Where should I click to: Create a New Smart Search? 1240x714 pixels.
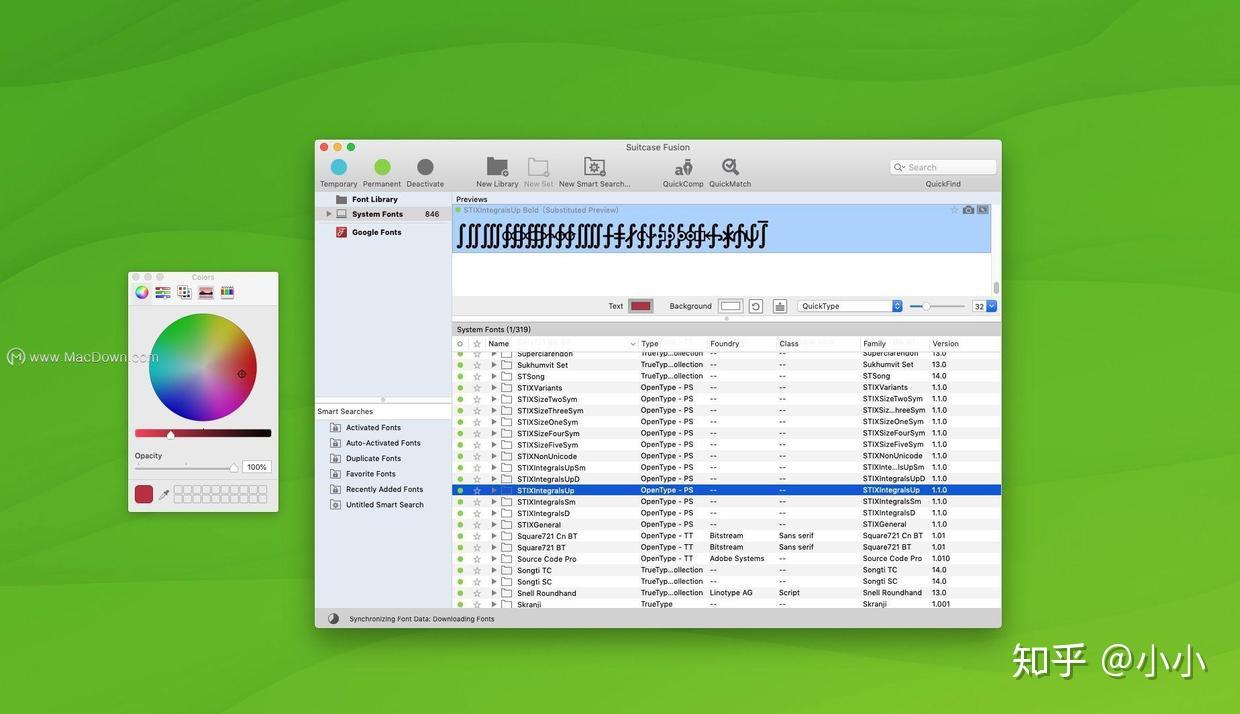(x=594, y=167)
